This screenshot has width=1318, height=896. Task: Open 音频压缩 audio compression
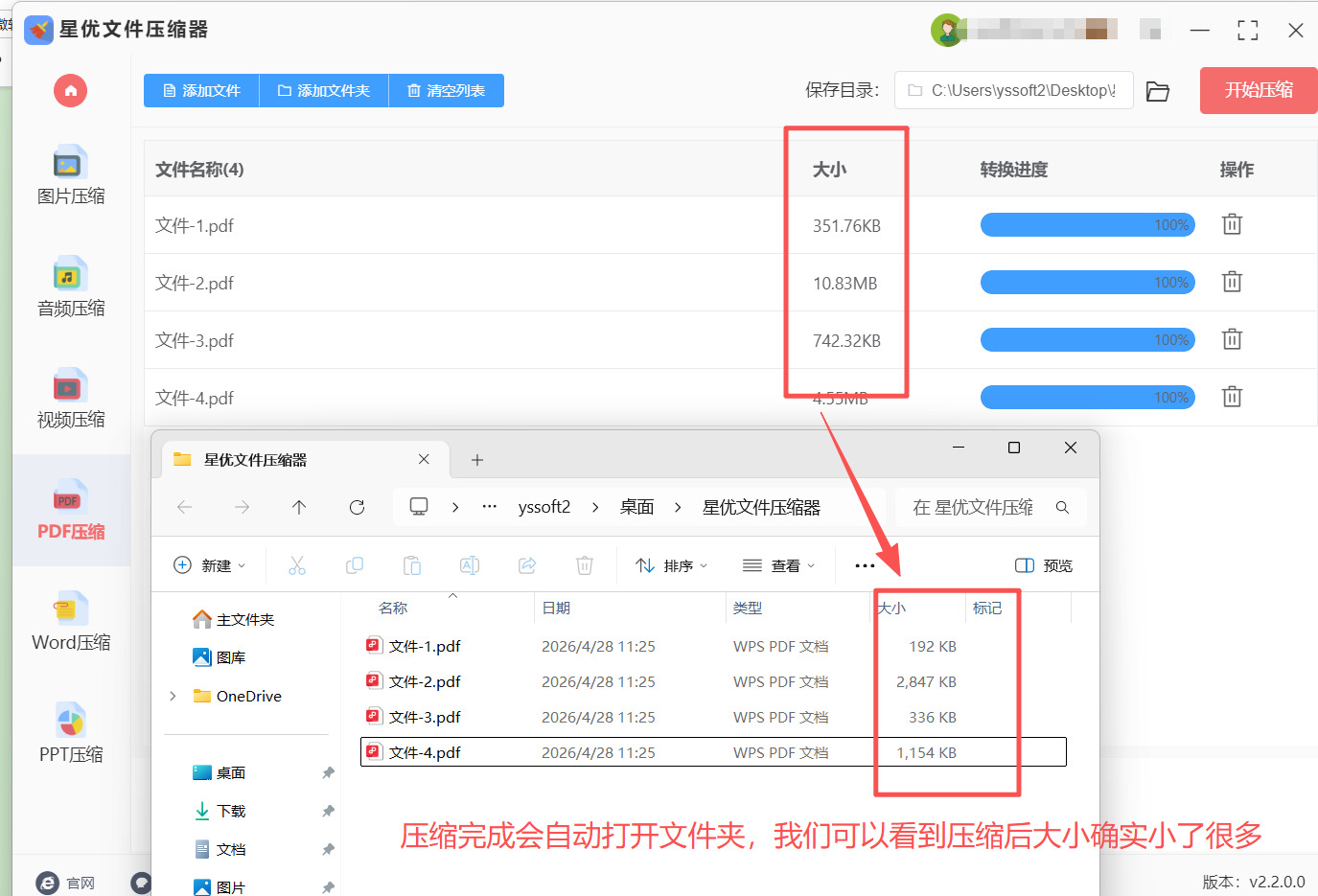(71, 287)
